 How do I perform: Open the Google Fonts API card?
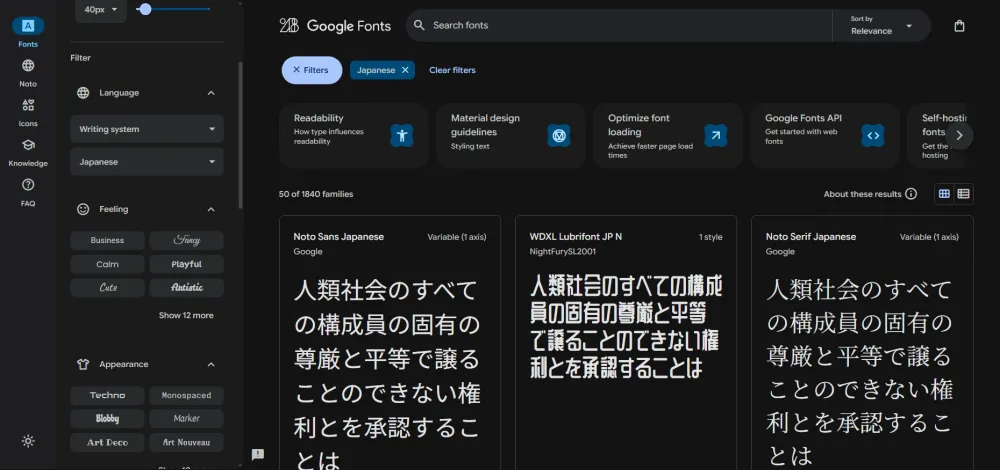(825, 136)
